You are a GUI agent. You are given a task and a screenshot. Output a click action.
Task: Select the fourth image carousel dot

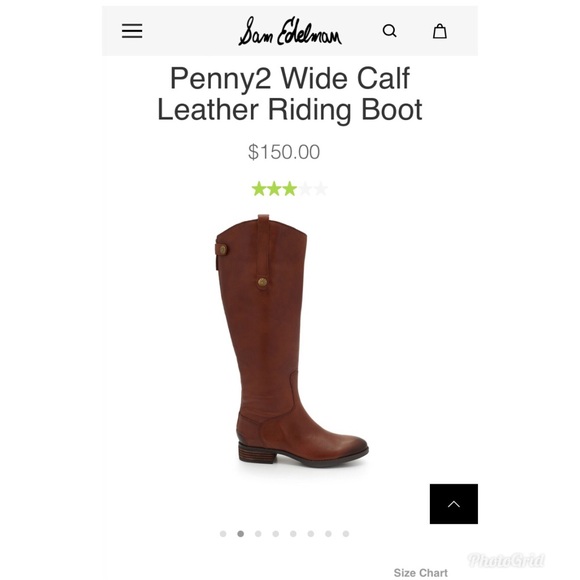[x=276, y=534]
